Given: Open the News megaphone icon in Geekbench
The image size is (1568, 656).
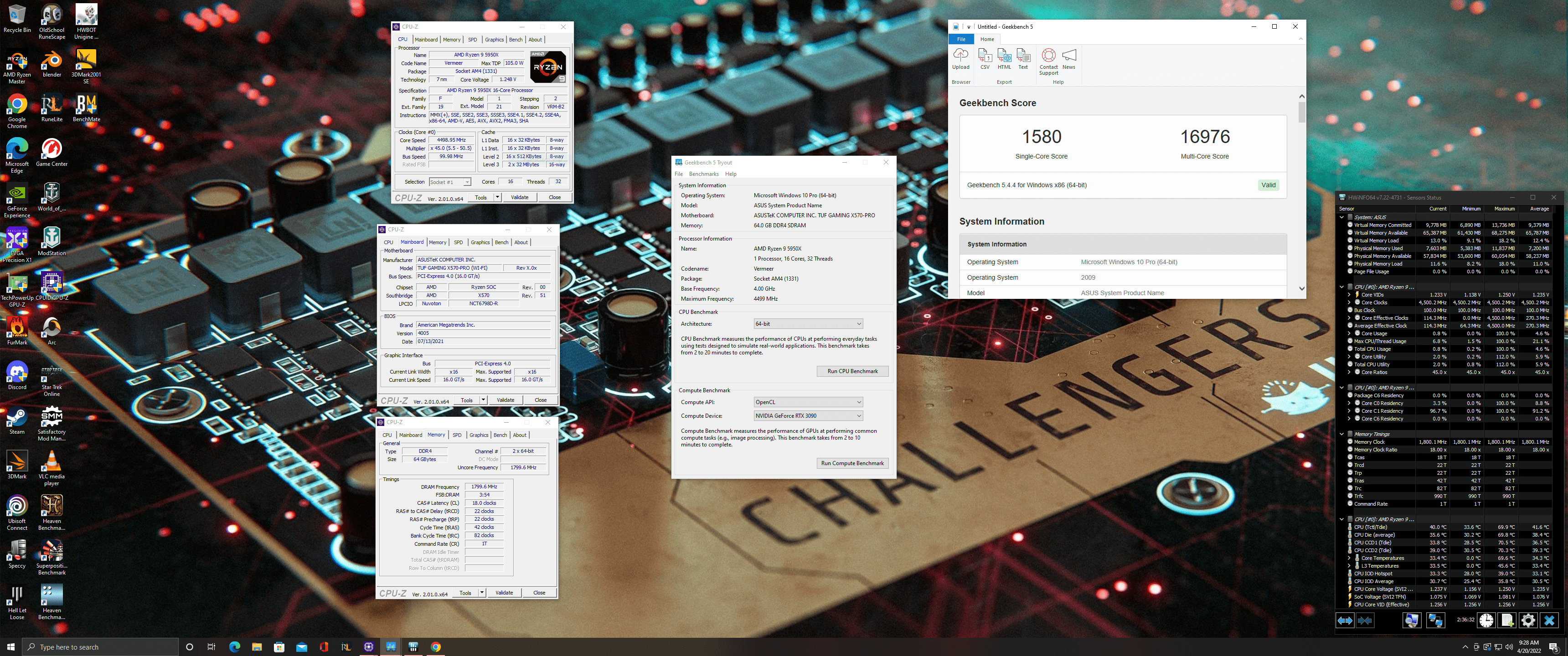Looking at the screenshot, I should pos(1069,59).
